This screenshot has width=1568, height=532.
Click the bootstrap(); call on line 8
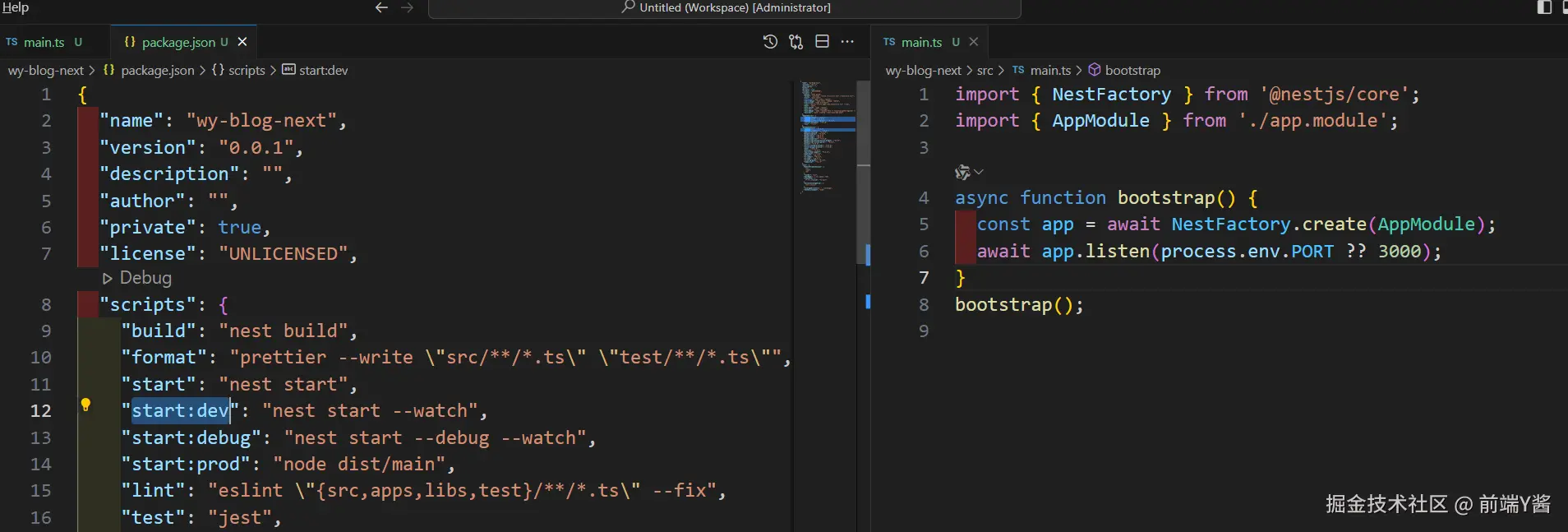coord(1019,305)
